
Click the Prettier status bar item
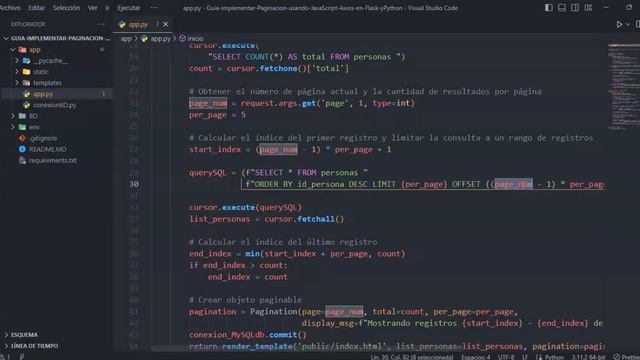pyautogui.click(x=627, y=357)
